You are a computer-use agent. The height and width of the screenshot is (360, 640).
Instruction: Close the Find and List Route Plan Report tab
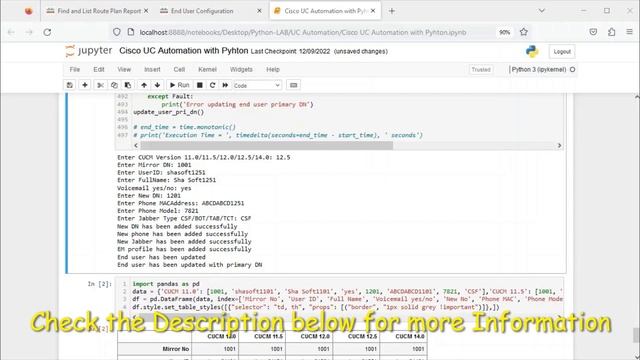[146, 11]
